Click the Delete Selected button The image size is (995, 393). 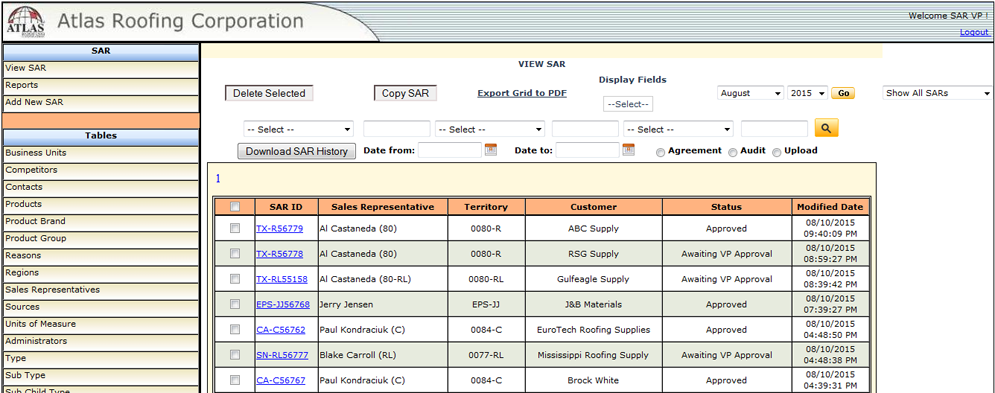(269, 93)
